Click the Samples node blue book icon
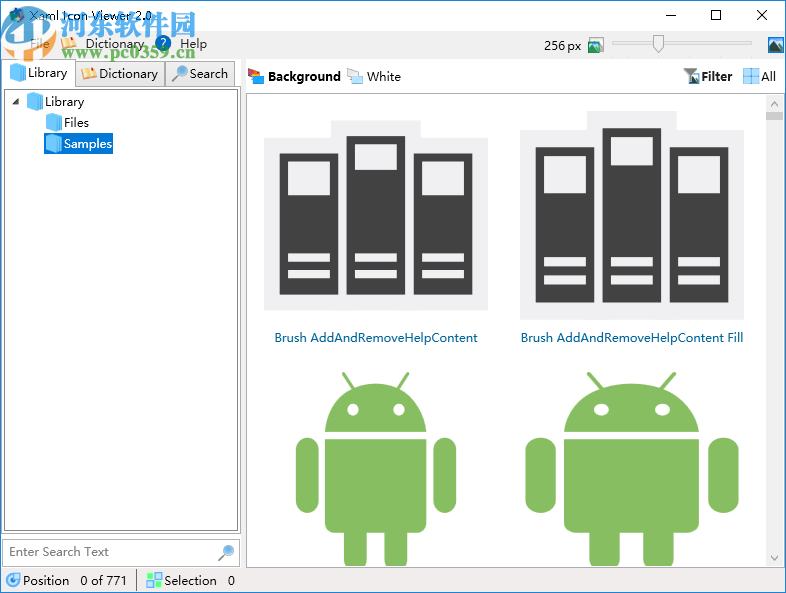The height and width of the screenshot is (593, 786). pyautogui.click(x=54, y=144)
